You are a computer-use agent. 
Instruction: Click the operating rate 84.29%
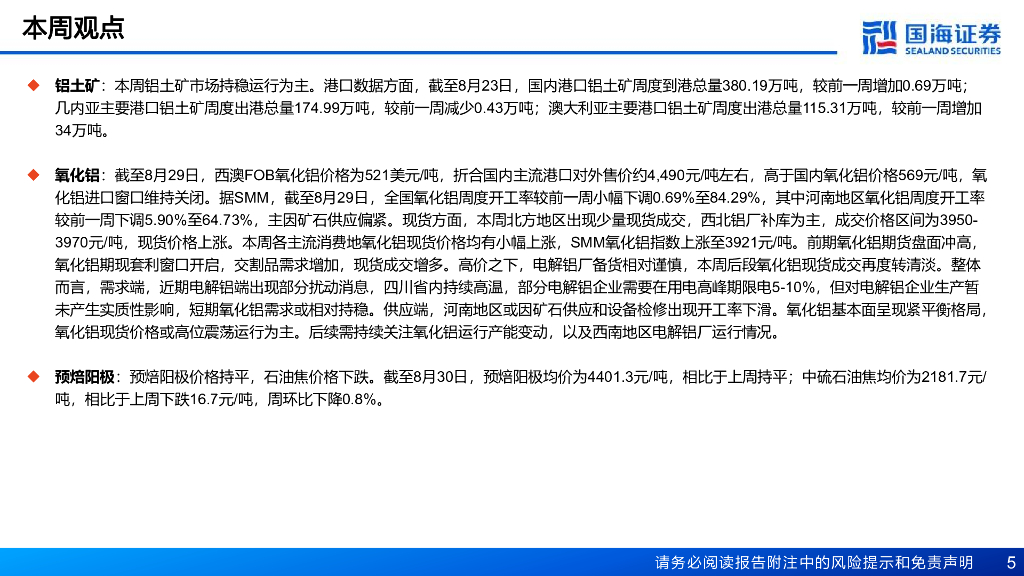coord(735,197)
